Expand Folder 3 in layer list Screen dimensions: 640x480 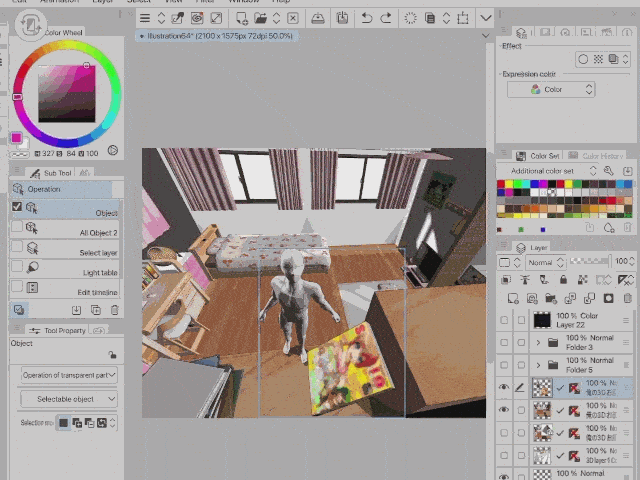[538, 342]
